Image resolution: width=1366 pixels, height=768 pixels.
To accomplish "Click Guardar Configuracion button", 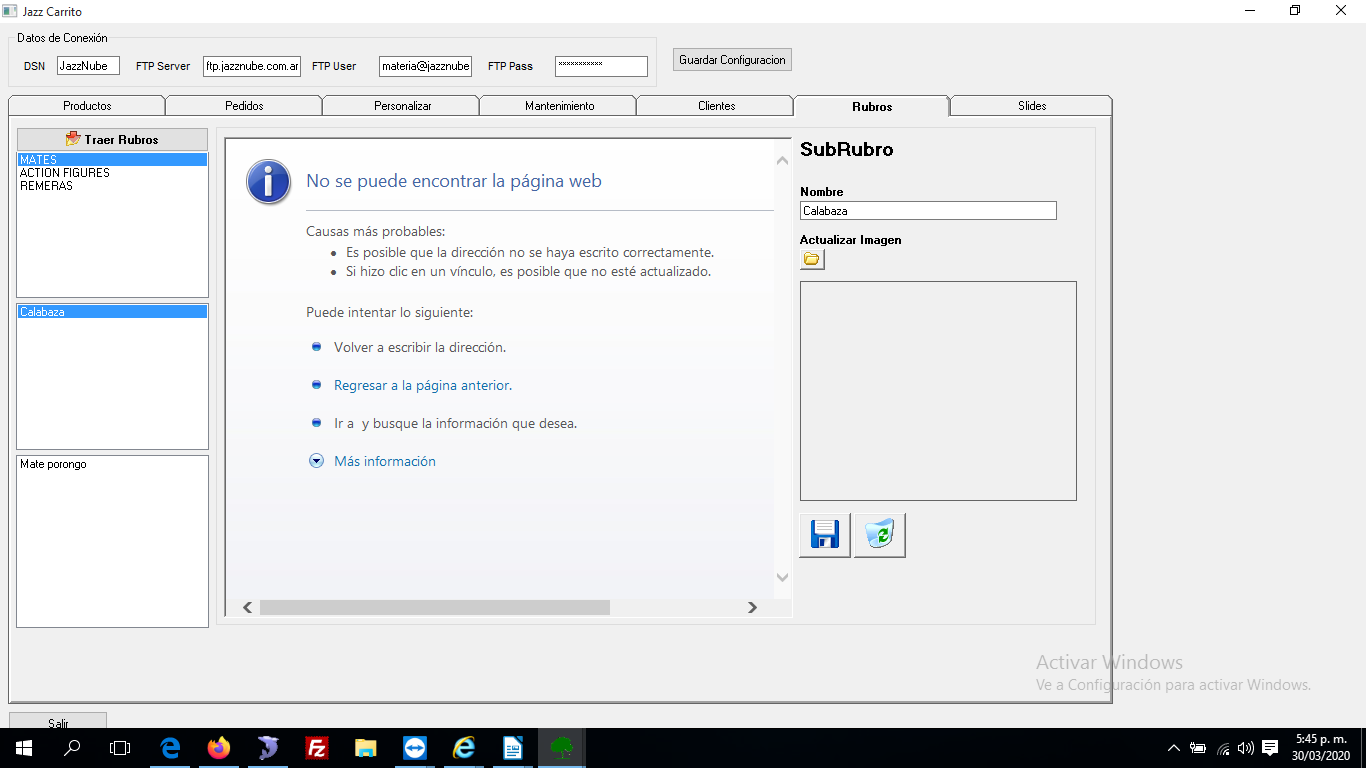I will (x=733, y=60).
